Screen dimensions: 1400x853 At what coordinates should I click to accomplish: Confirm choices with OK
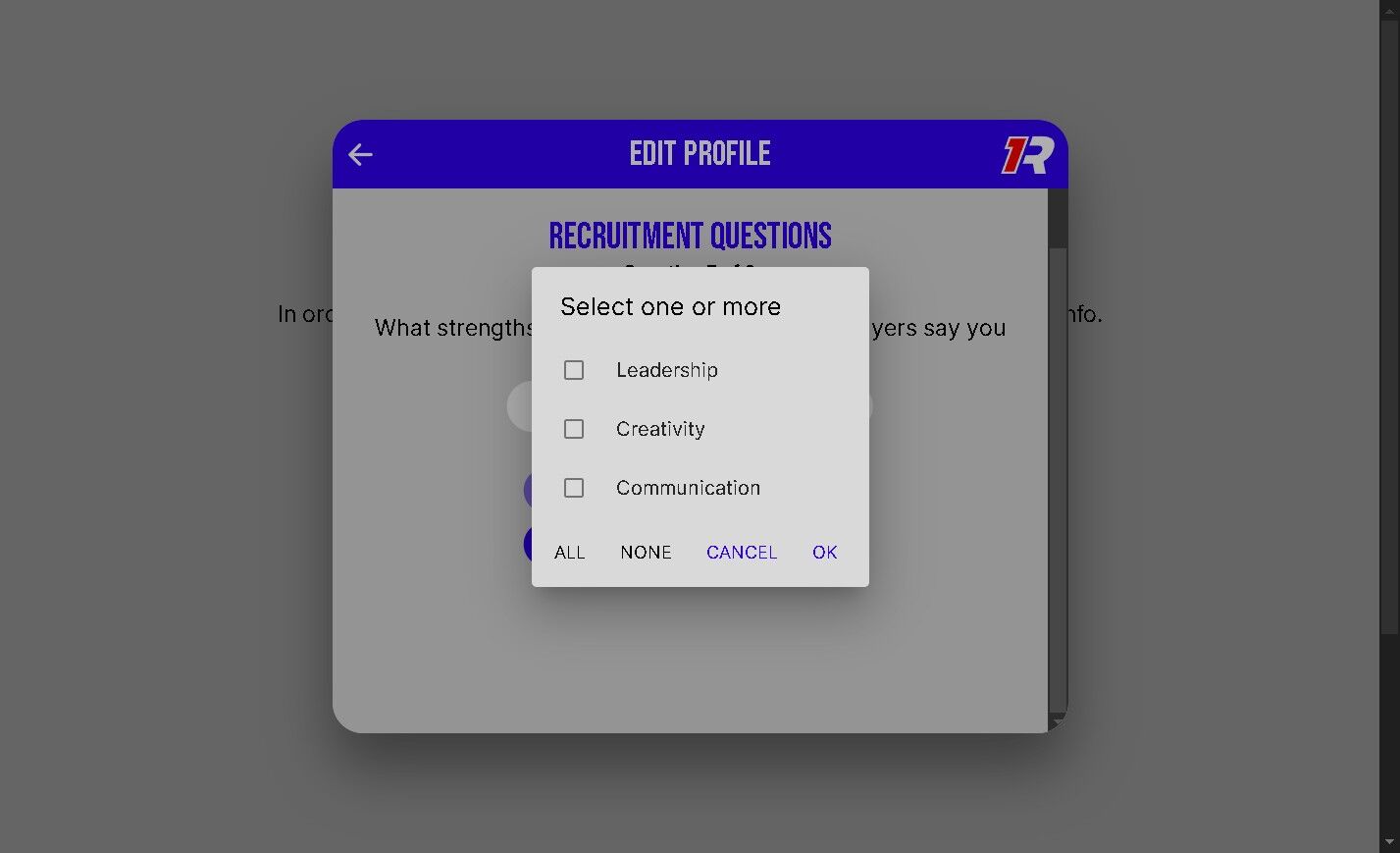[824, 553]
